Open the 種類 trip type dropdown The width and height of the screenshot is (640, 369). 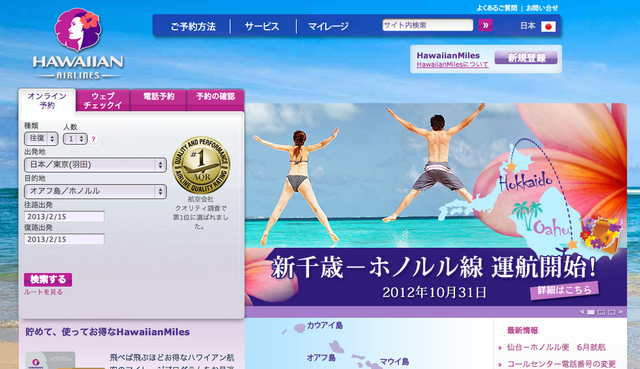(41, 139)
